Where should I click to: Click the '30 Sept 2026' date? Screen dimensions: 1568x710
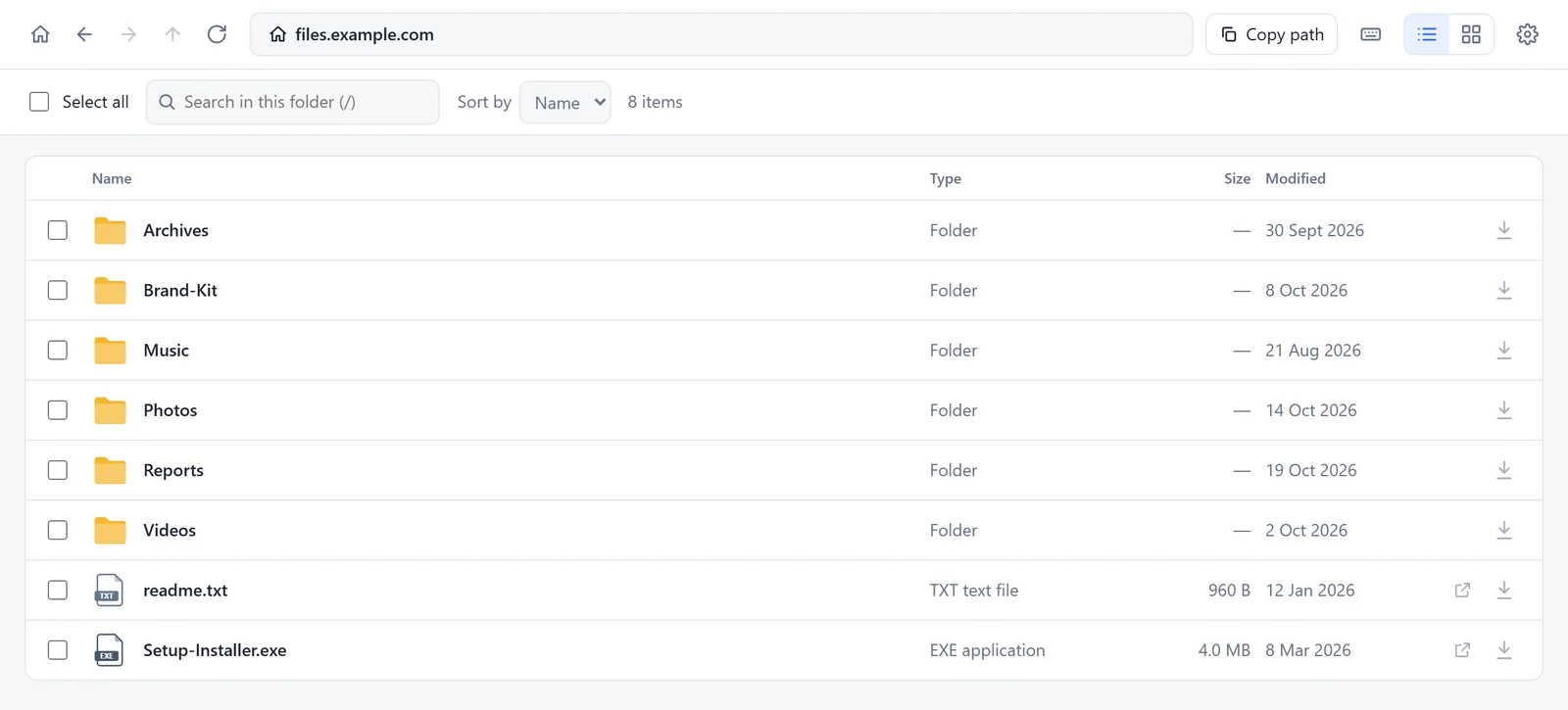tap(1314, 230)
